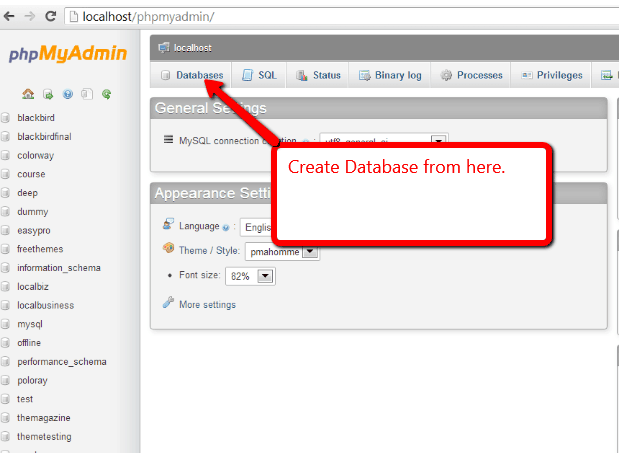Open the MySQL connection collation dropdown

(383, 140)
